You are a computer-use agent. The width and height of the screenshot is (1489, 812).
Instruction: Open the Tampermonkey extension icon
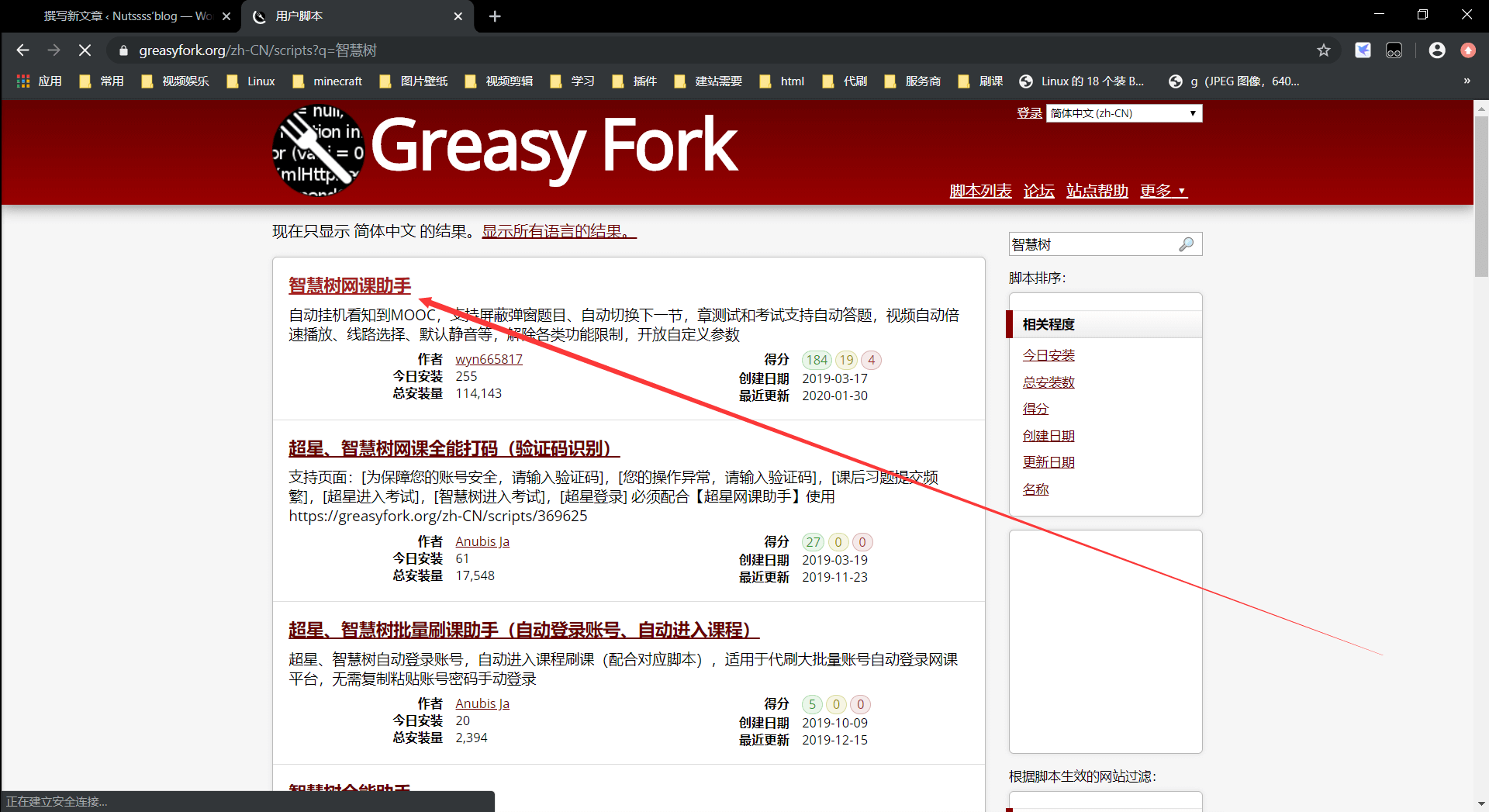1394,50
